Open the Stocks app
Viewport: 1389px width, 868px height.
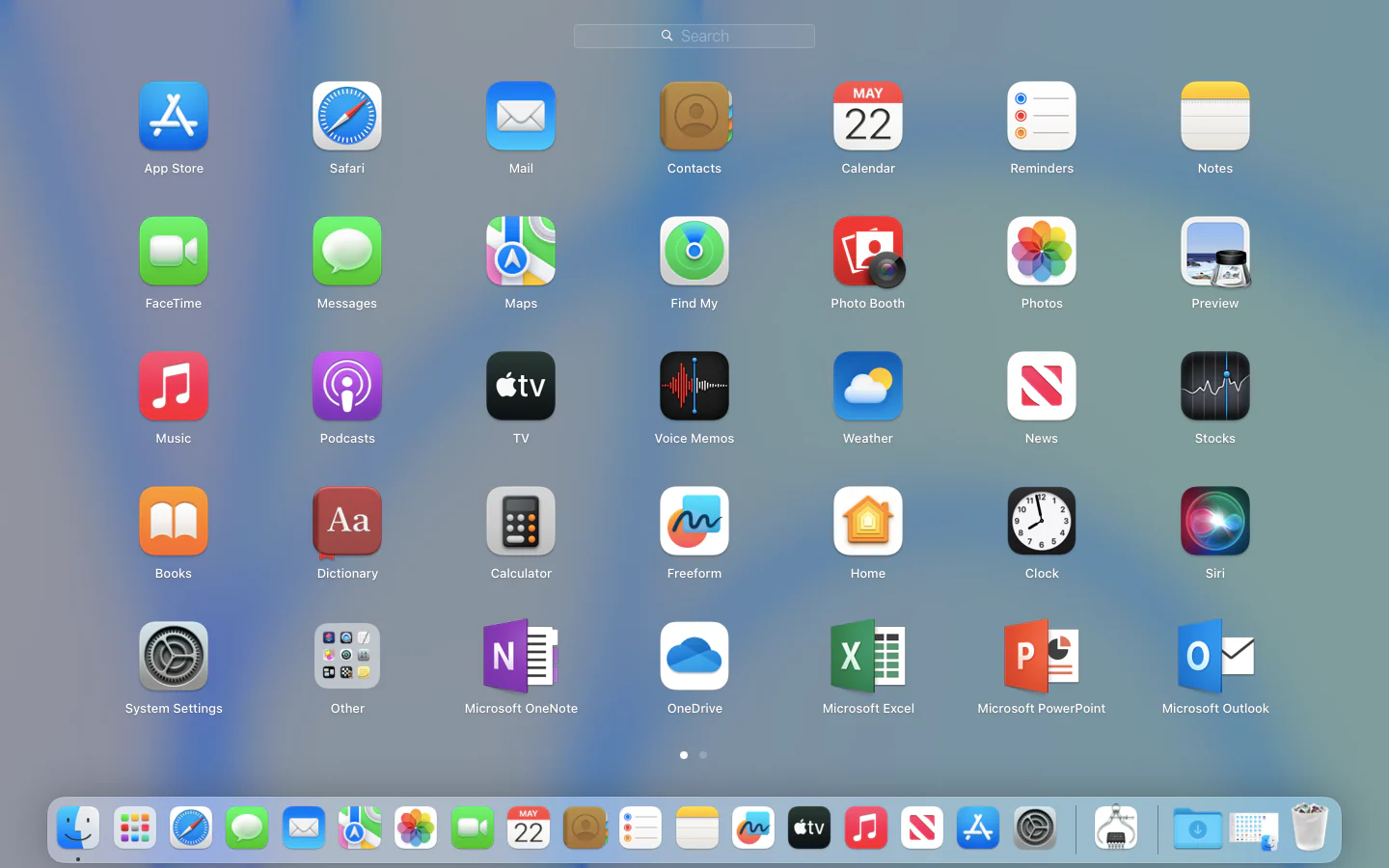[x=1215, y=387]
